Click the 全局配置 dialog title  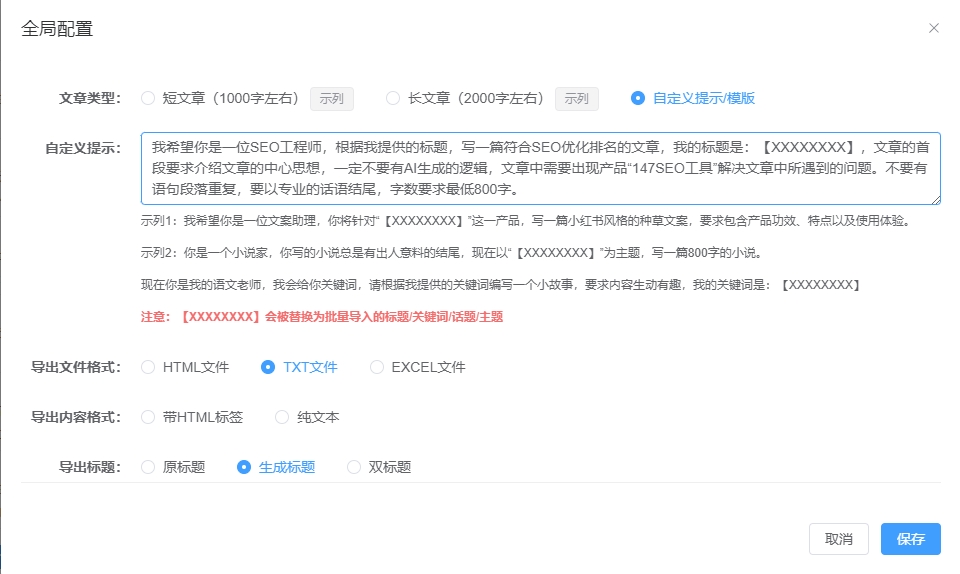(57, 29)
